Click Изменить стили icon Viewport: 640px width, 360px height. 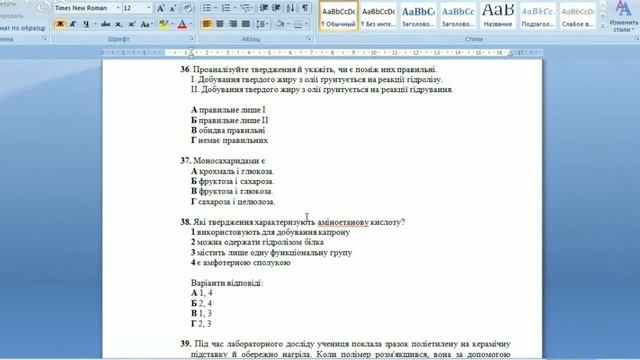(623, 16)
